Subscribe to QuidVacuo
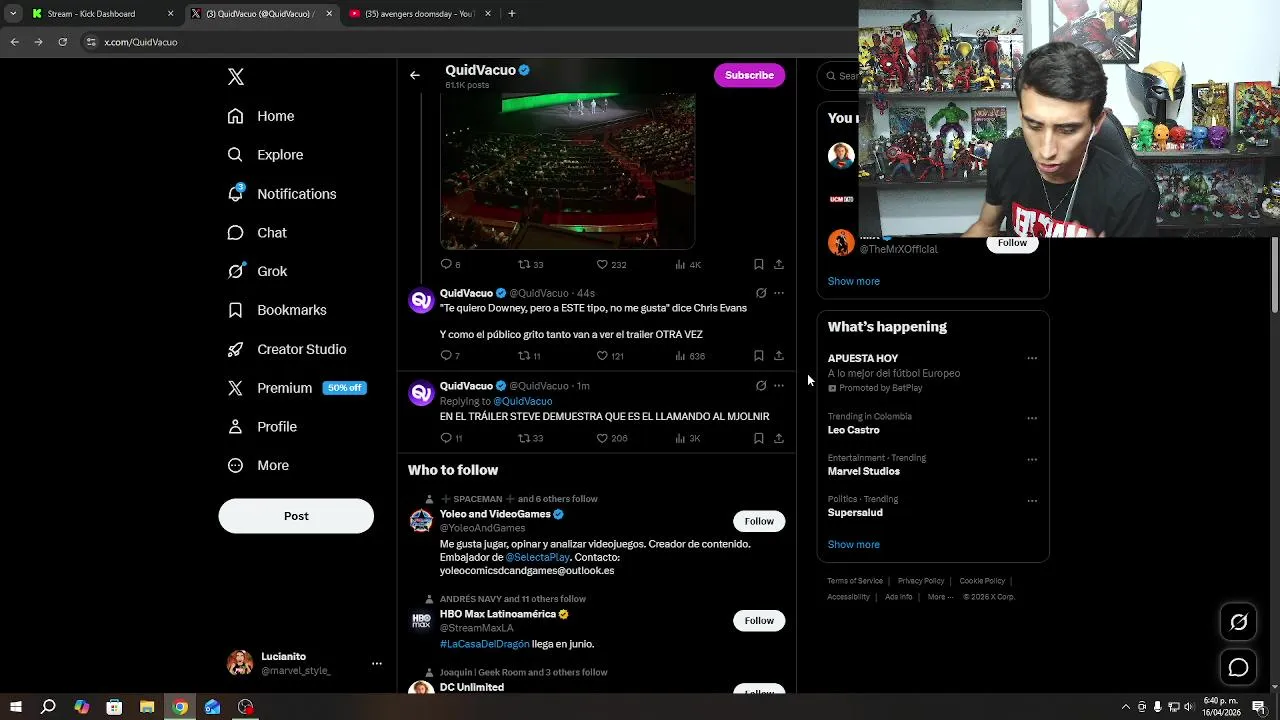 coord(749,75)
